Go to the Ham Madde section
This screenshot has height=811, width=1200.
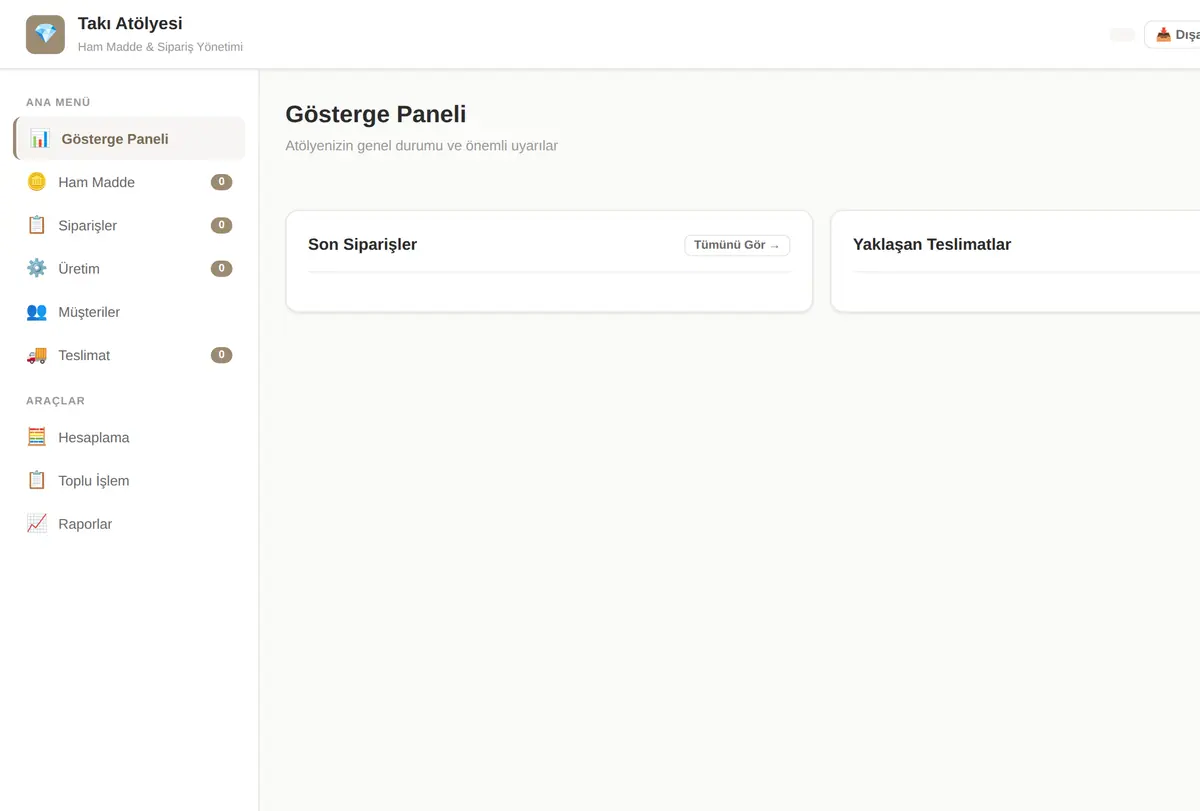[129, 182]
